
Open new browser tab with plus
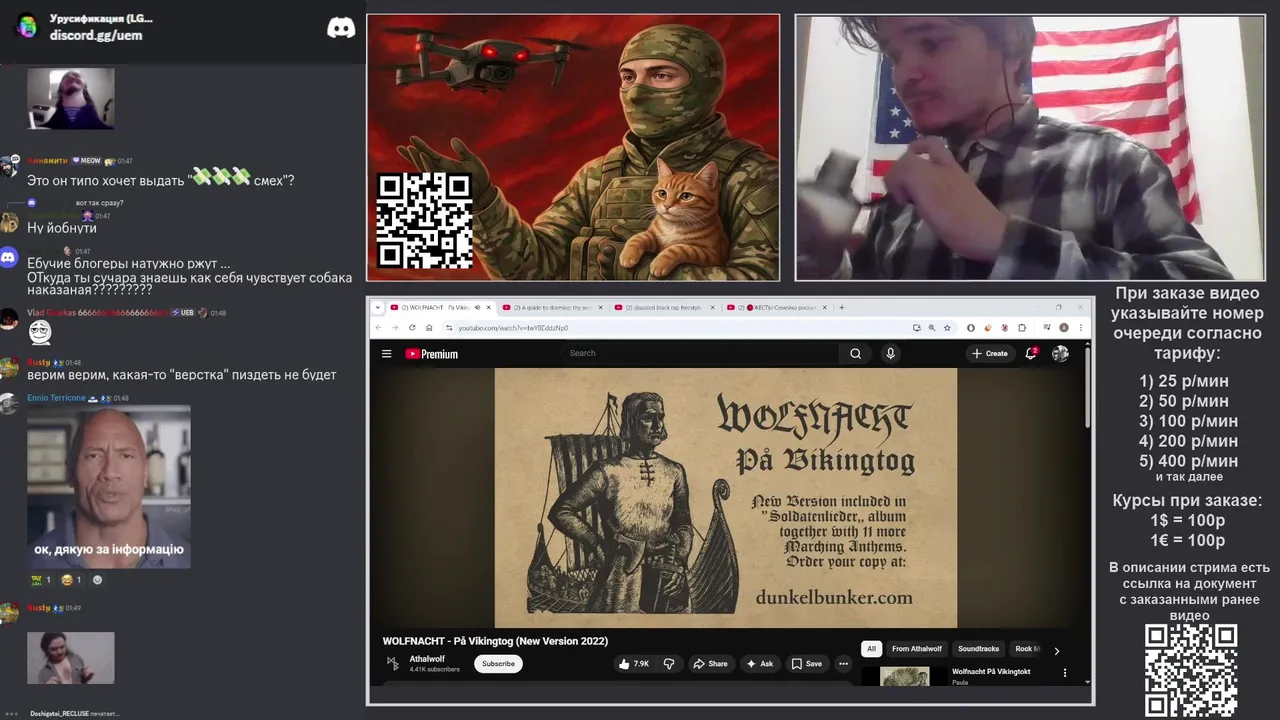coord(842,307)
